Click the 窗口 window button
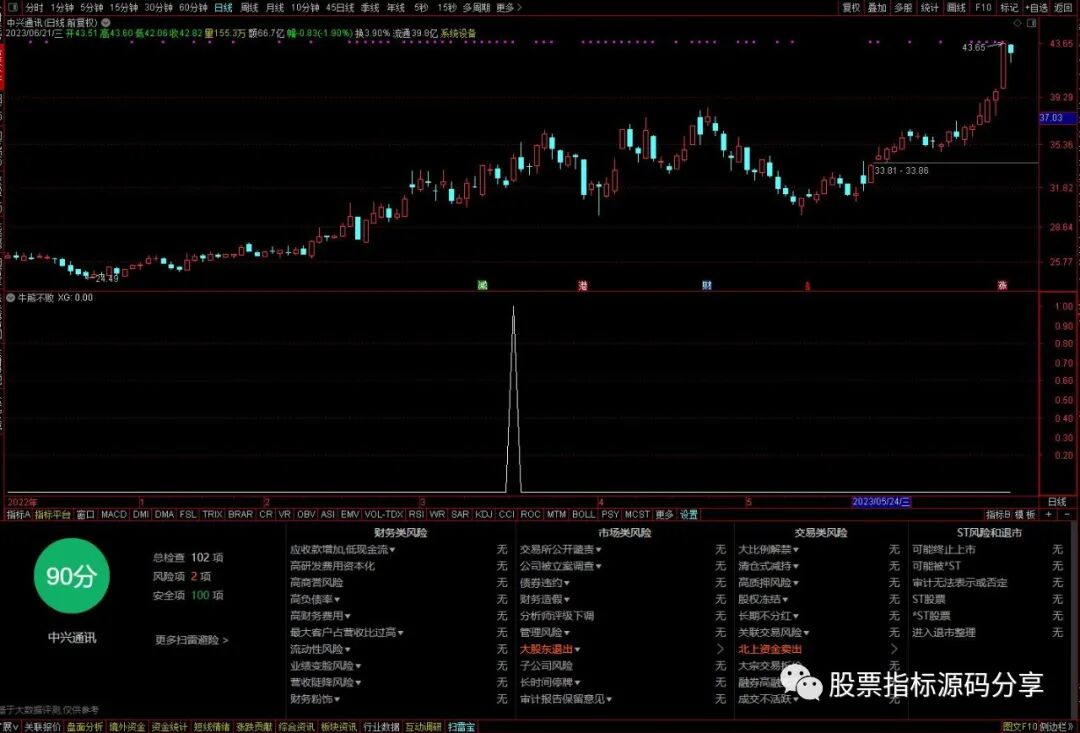The image size is (1080, 733). (85, 515)
